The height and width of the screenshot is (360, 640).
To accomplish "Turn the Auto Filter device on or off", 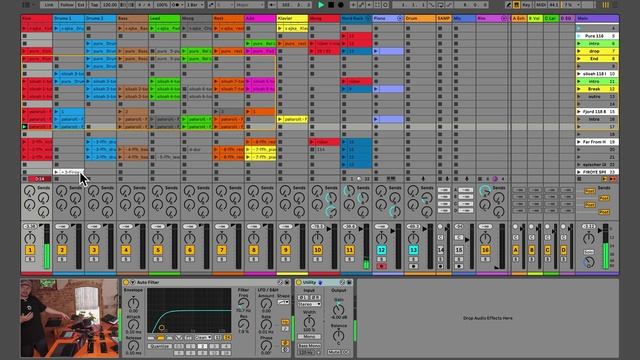I will click(x=126, y=282).
